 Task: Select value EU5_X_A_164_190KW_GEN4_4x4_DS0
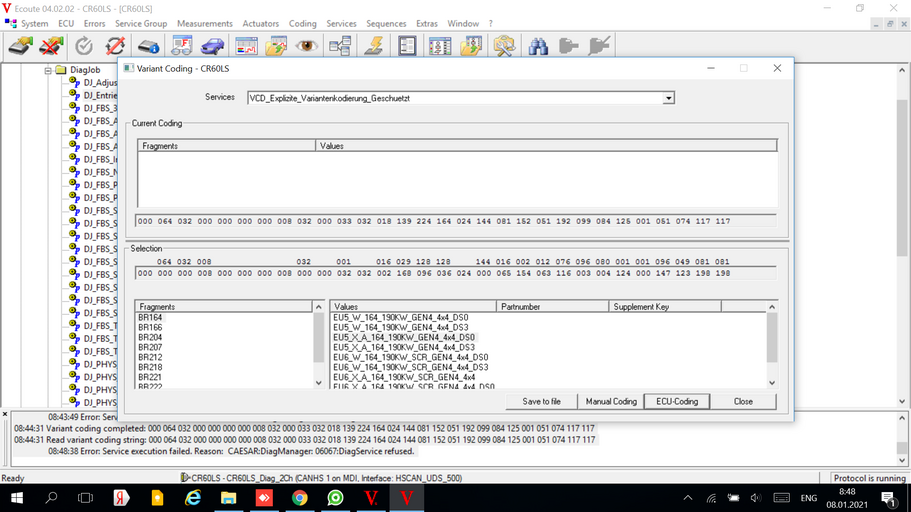point(404,338)
